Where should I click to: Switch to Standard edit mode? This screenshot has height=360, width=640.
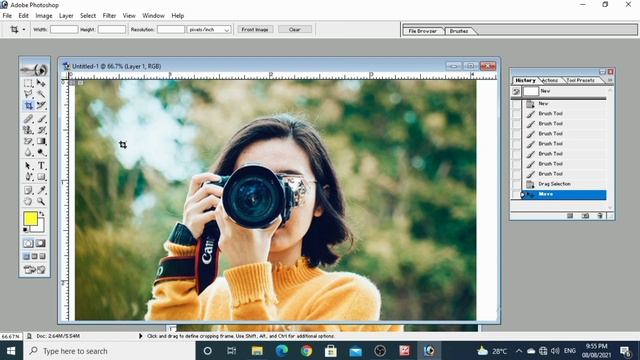coord(28,244)
